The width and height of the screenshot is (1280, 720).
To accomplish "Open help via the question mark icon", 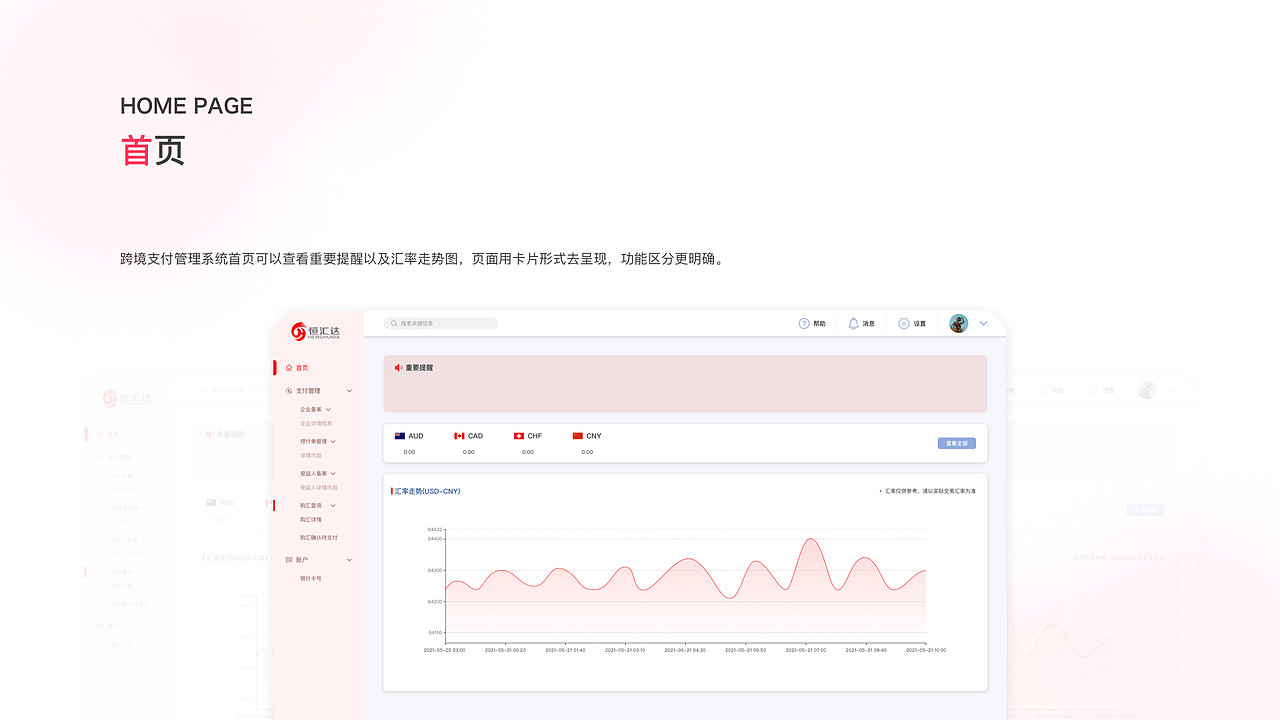I will click(x=804, y=324).
